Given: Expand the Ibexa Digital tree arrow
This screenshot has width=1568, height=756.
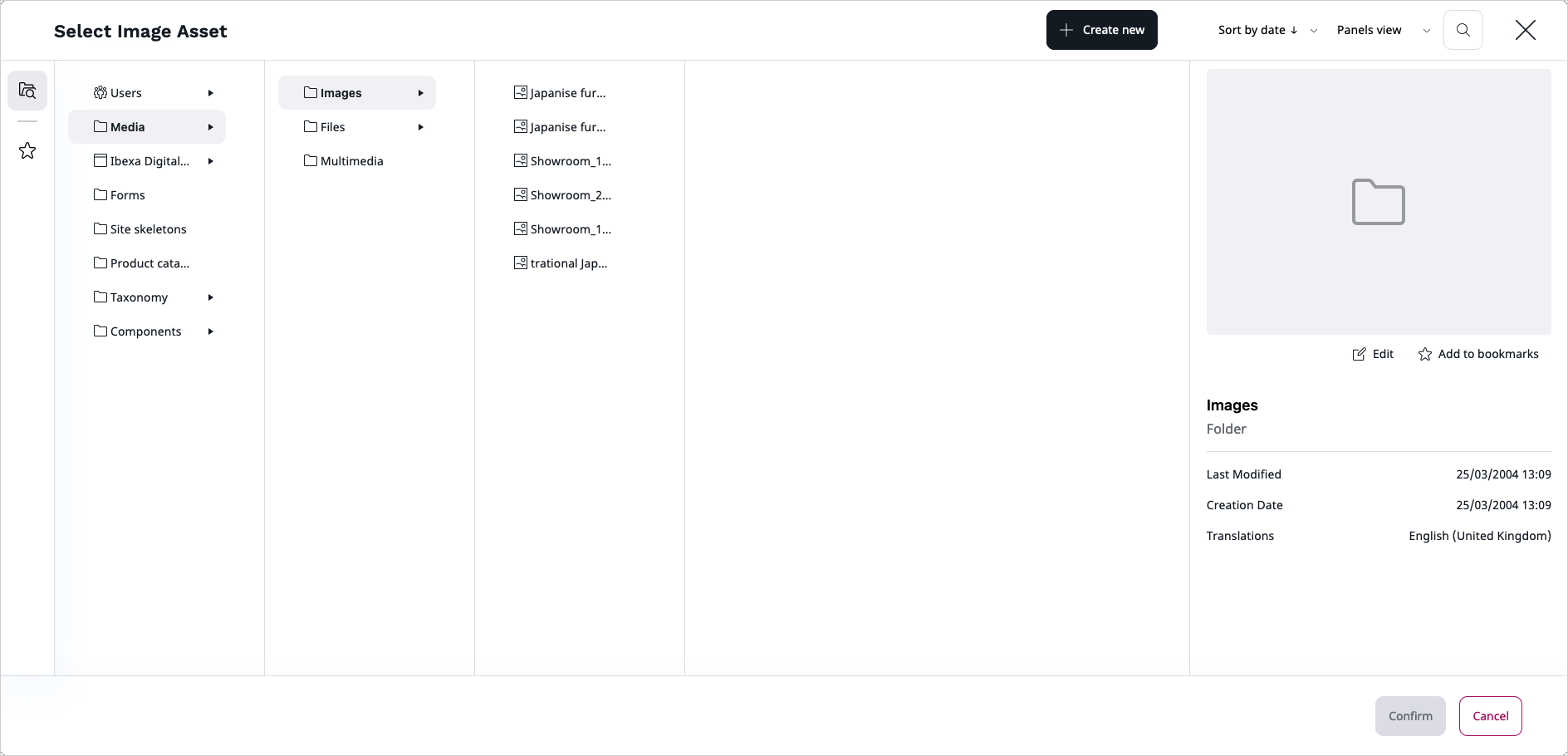Looking at the screenshot, I should [x=211, y=161].
